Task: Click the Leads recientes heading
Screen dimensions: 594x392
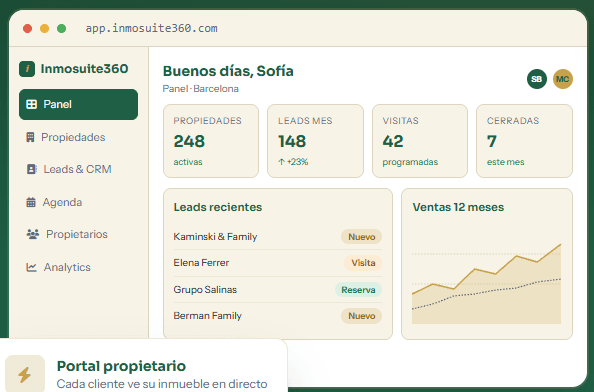Action: pos(218,207)
